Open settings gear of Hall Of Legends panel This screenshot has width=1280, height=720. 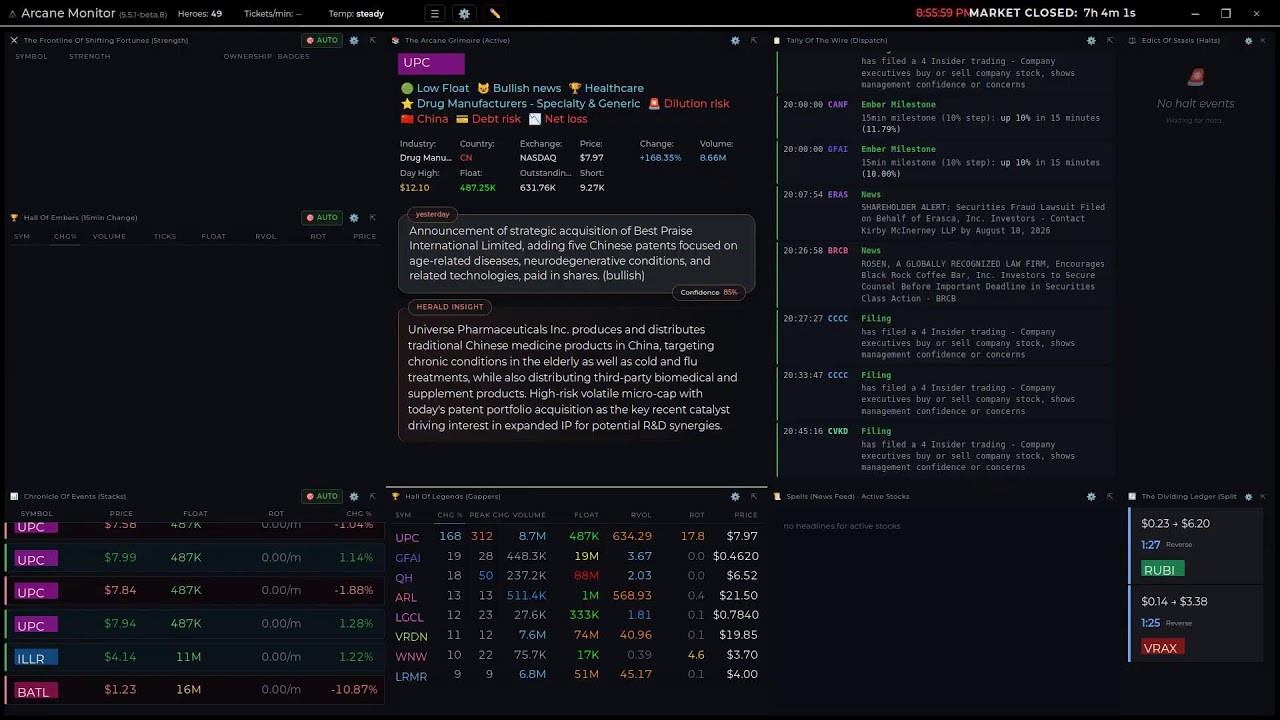click(735, 496)
